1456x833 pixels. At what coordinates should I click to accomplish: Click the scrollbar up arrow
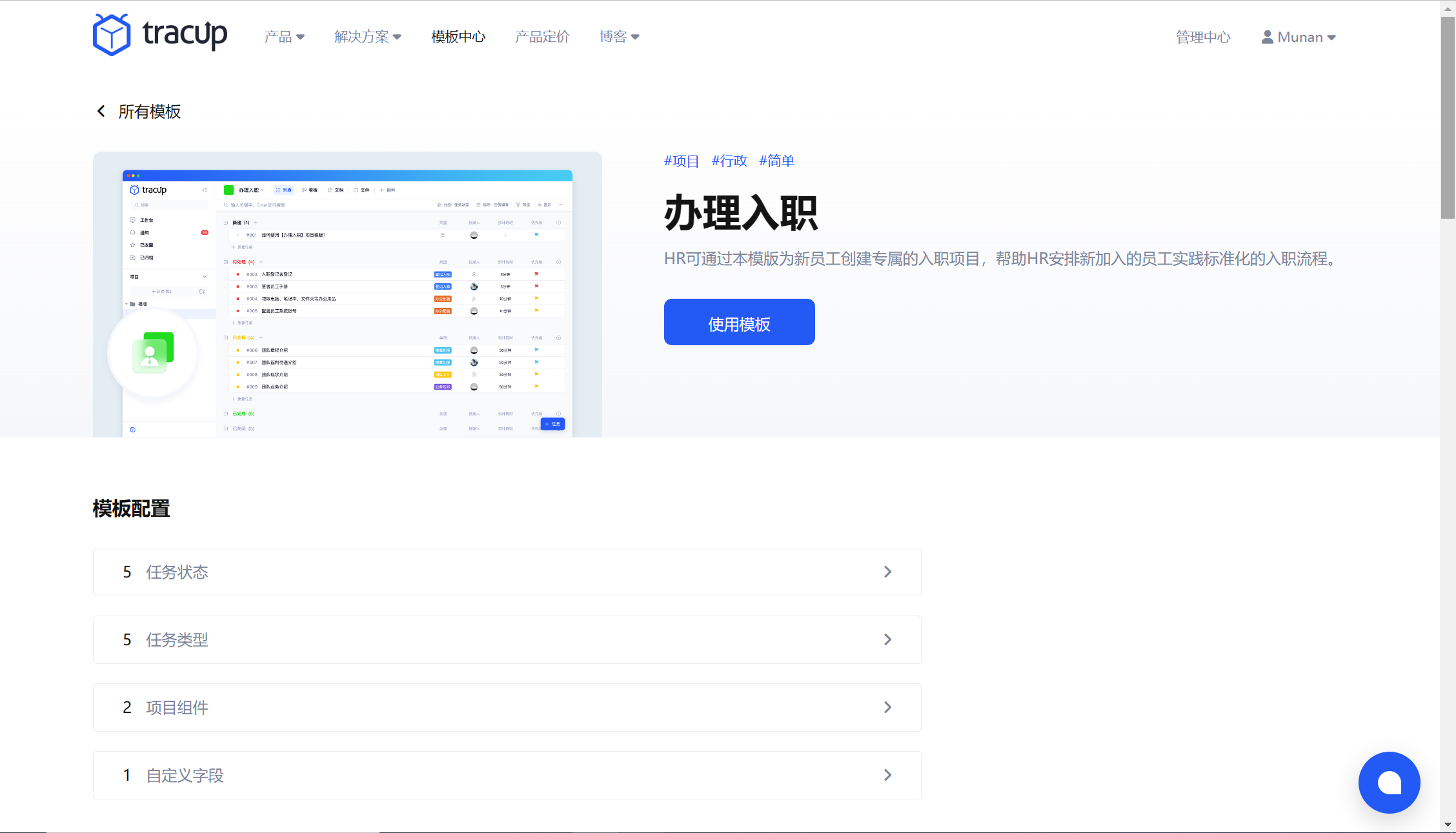(1448, 8)
